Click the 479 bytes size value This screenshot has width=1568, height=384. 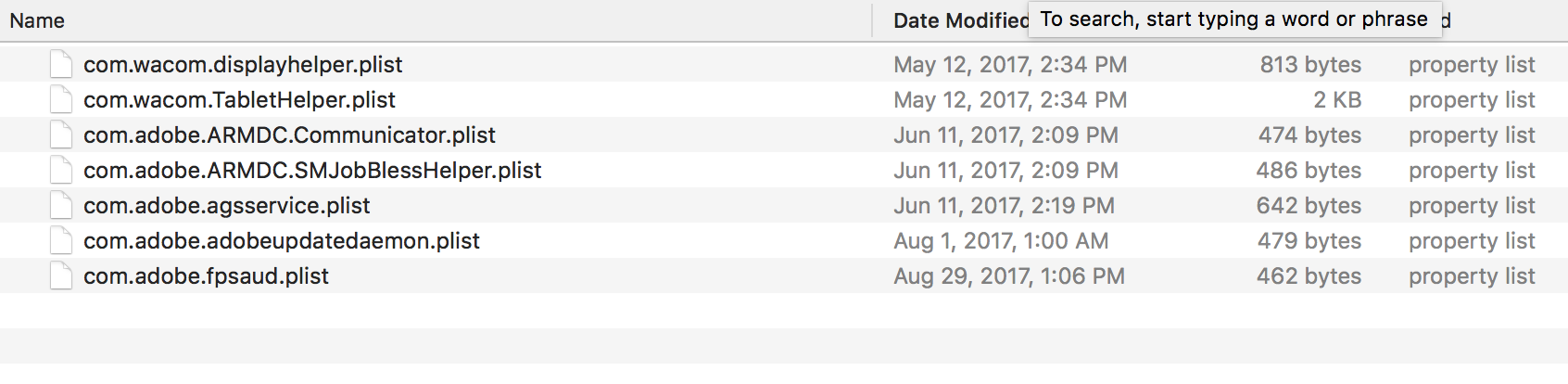click(1309, 241)
